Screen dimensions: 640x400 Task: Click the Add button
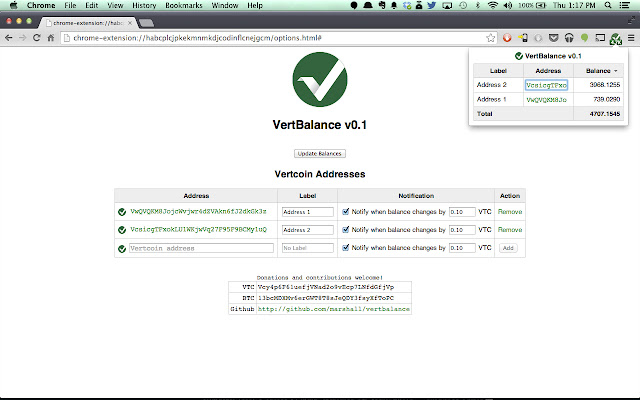point(508,248)
